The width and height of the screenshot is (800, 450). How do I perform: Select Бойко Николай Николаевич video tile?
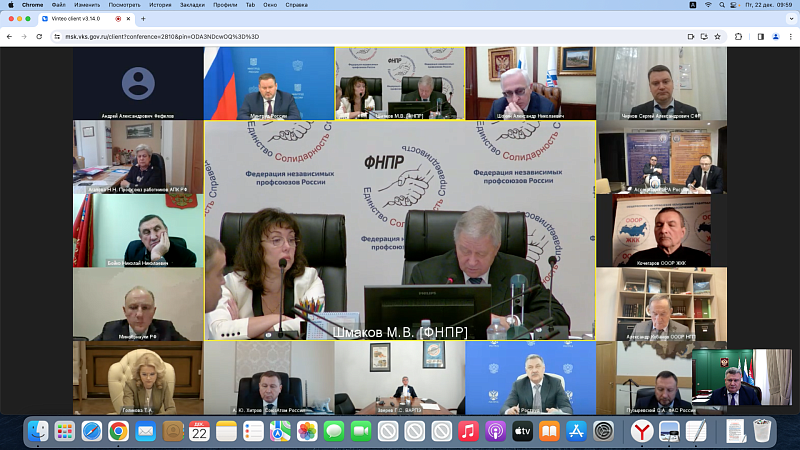[x=138, y=231]
